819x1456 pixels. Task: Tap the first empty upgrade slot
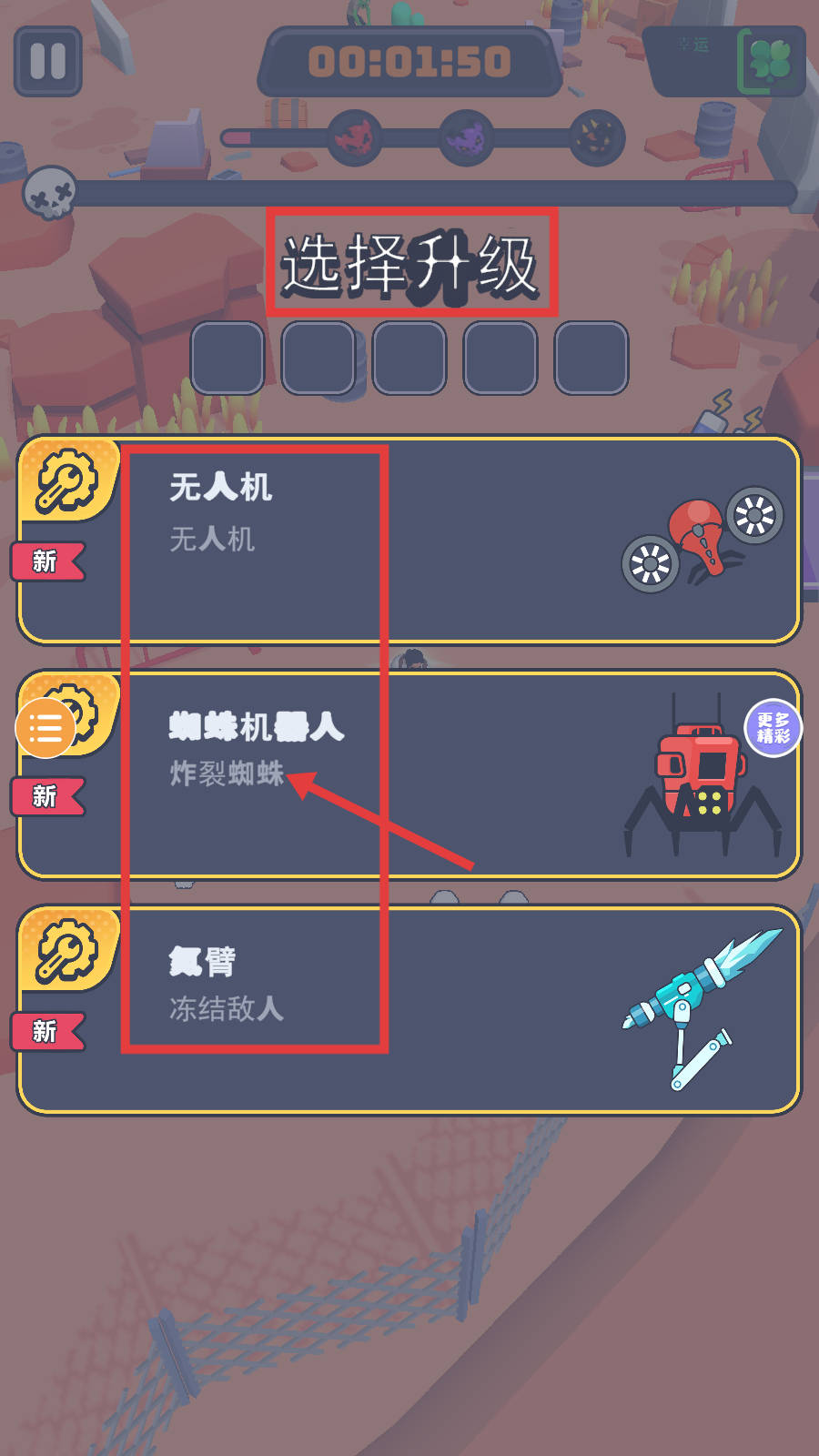pyautogui.click(x=227, y=358)
